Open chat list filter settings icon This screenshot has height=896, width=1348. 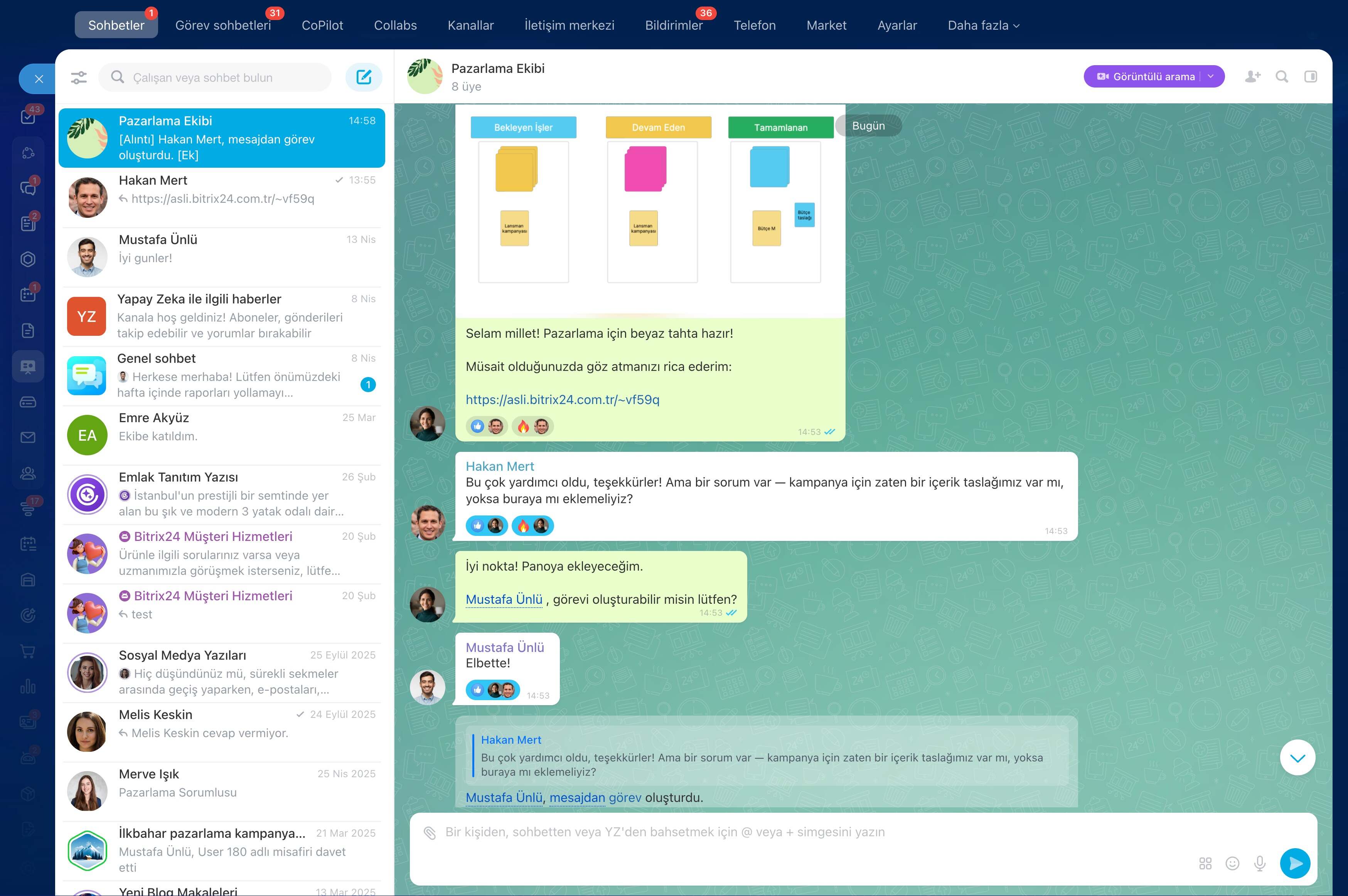(79, 77)
